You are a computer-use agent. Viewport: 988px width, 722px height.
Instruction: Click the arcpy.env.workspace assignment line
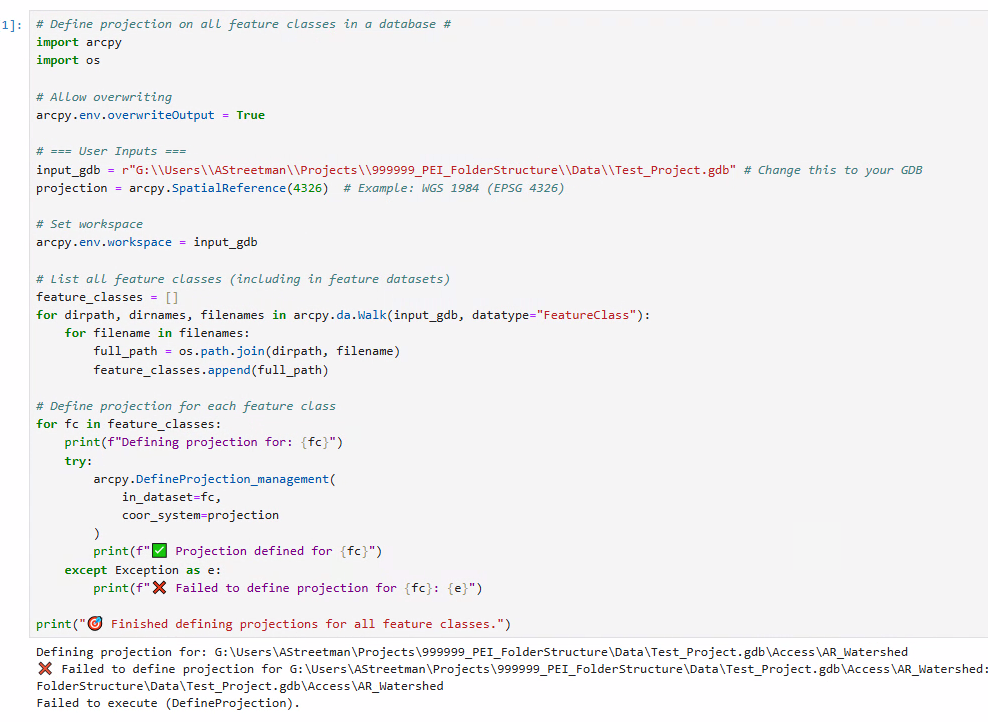tap(150, 241)
